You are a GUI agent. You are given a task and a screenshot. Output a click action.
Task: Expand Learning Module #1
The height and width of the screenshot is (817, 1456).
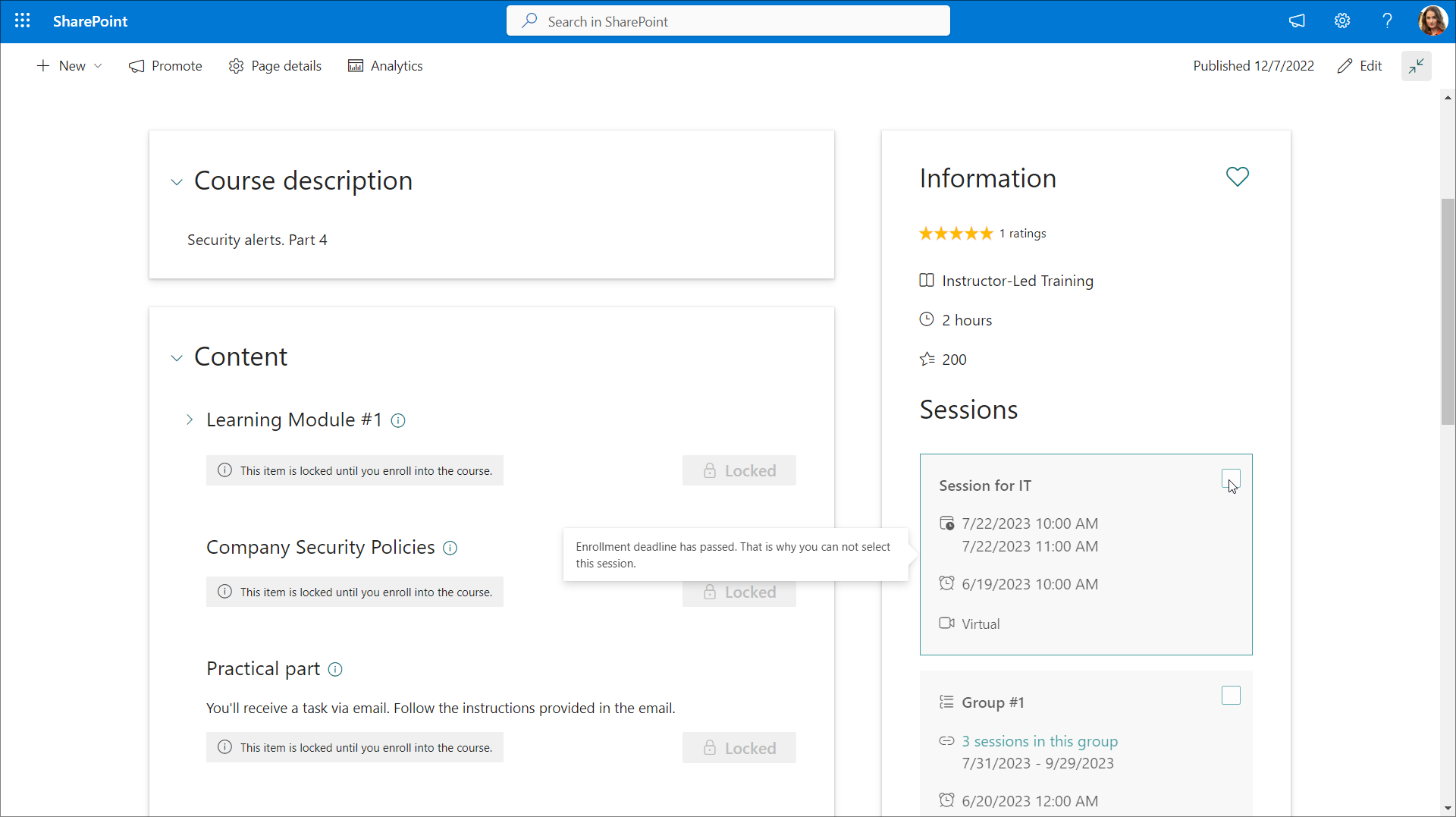coord(190,419)
